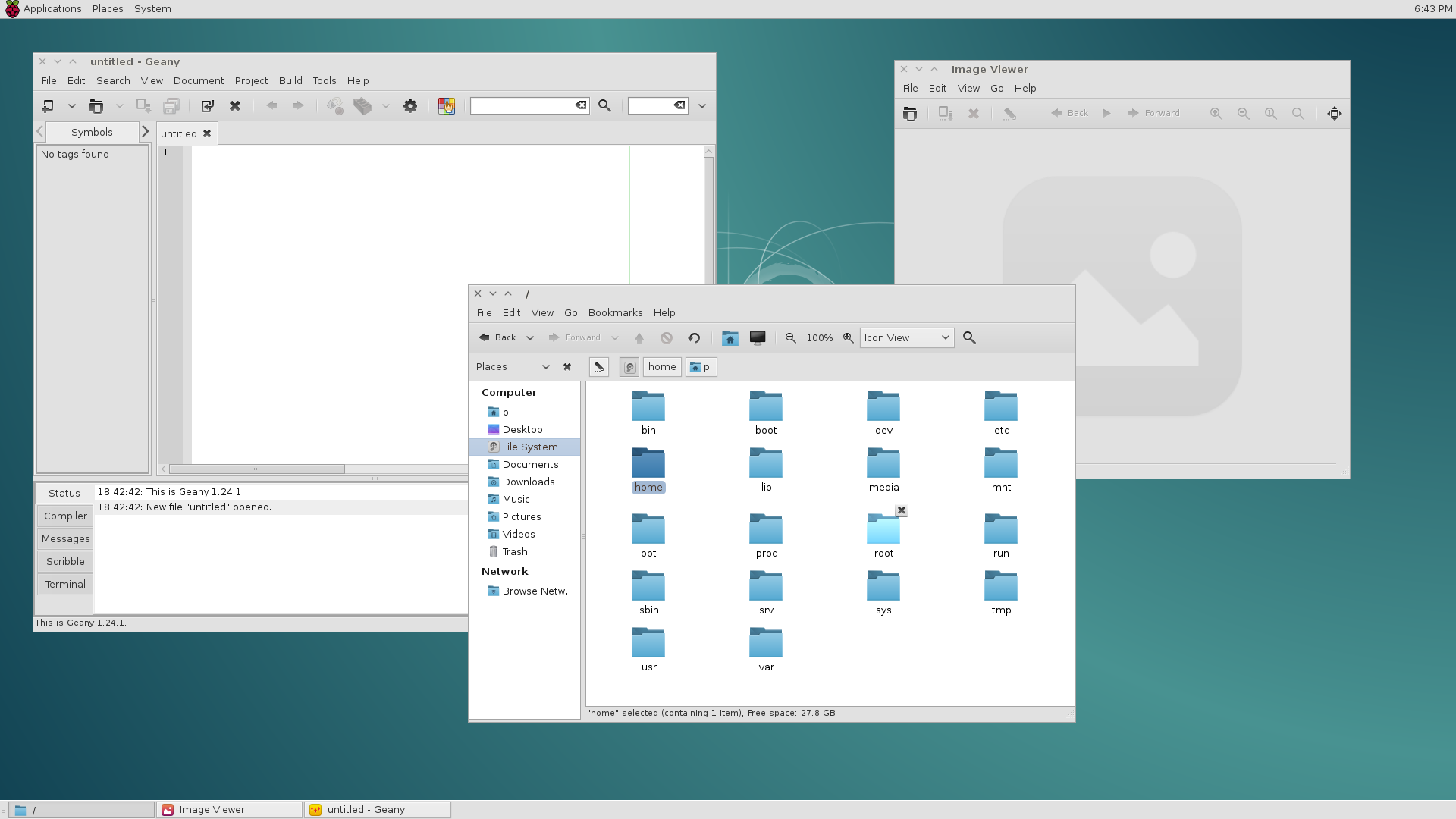
Task: Click the Raspberry Pi Applications icon
Action: coord(12,9)
